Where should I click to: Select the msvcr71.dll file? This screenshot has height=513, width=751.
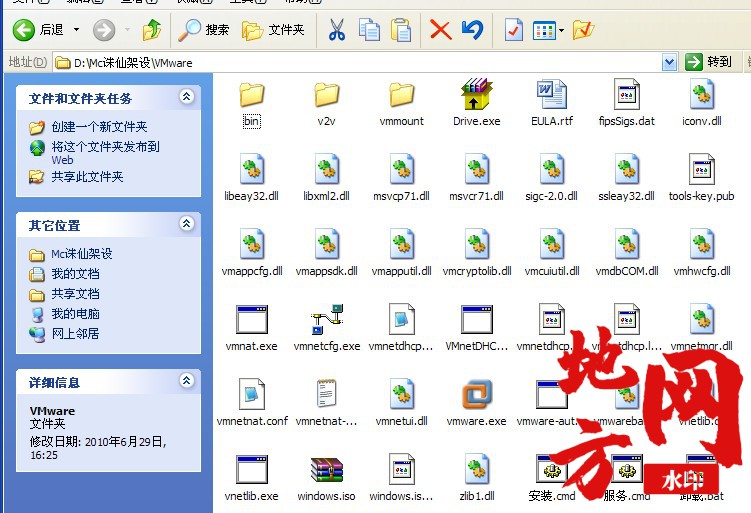click(477, 178)
